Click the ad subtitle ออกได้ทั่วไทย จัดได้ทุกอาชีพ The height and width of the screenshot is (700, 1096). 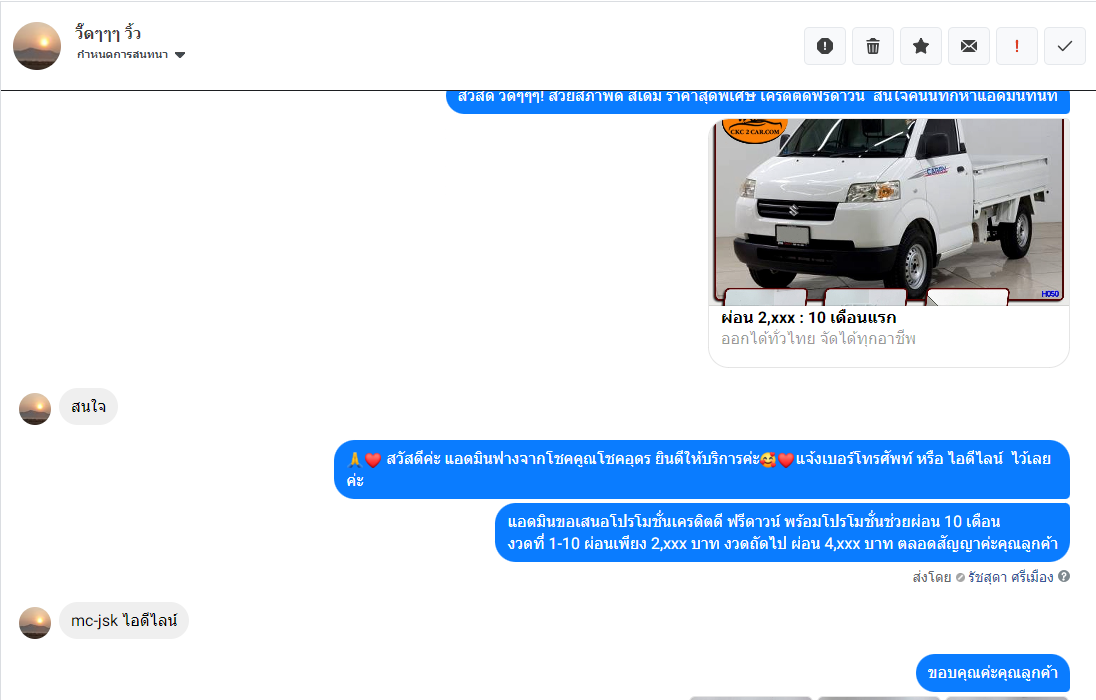[818, 339]
